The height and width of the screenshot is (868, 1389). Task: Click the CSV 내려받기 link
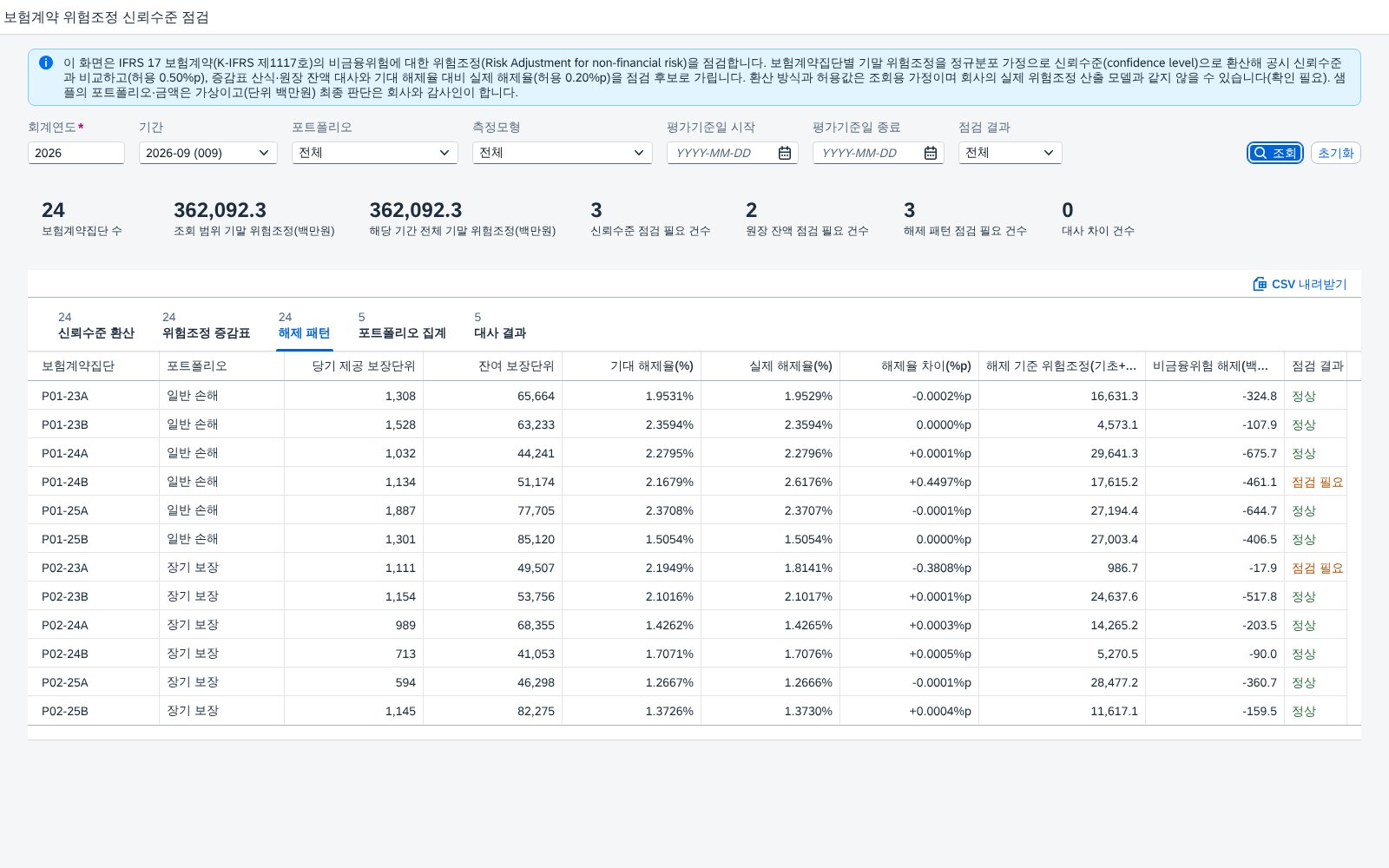tap(1300, 284)
